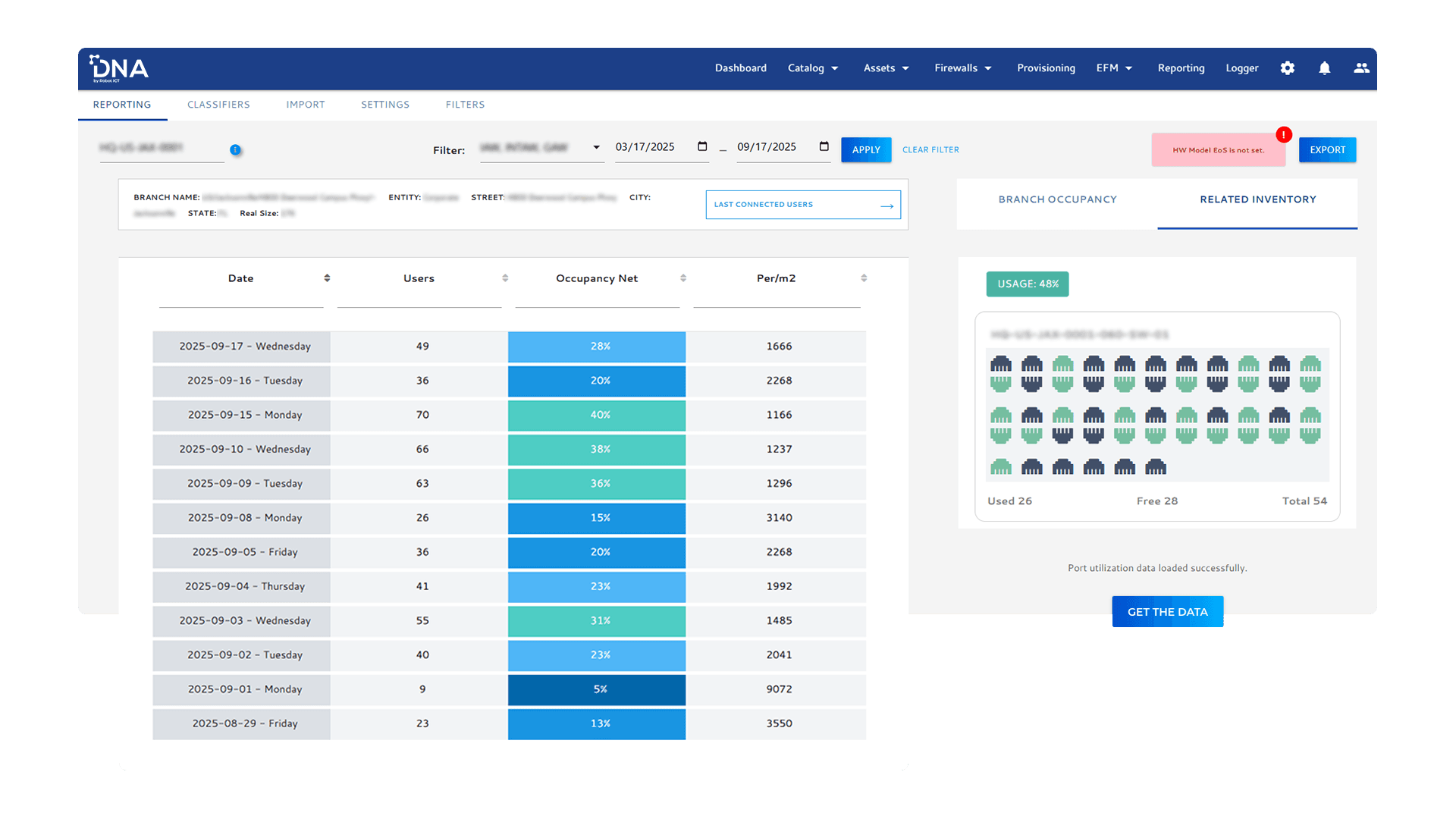Select the Branch Occupancy tab

1057,199
